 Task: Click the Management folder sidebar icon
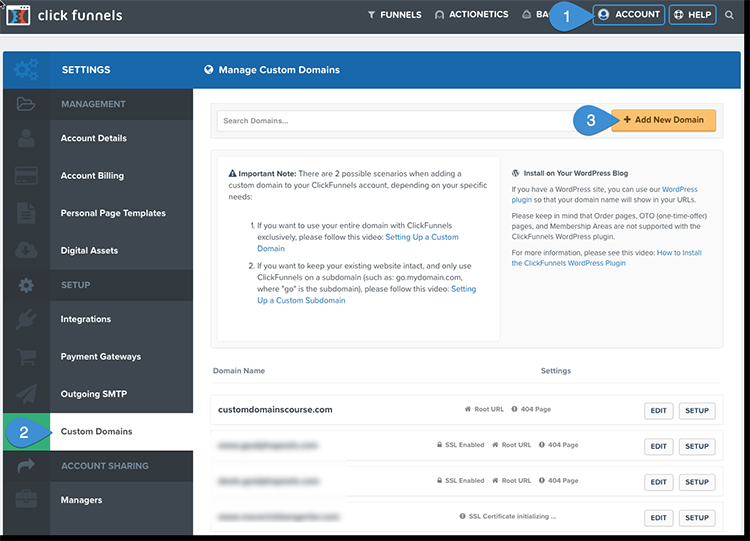pos(26,104)
